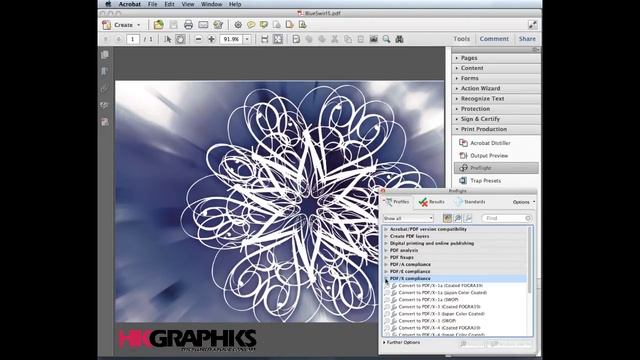The width and height of the screenshot is (640, 360).
Task: Click the Open file folder icon
Action: (x=158, y=25)
